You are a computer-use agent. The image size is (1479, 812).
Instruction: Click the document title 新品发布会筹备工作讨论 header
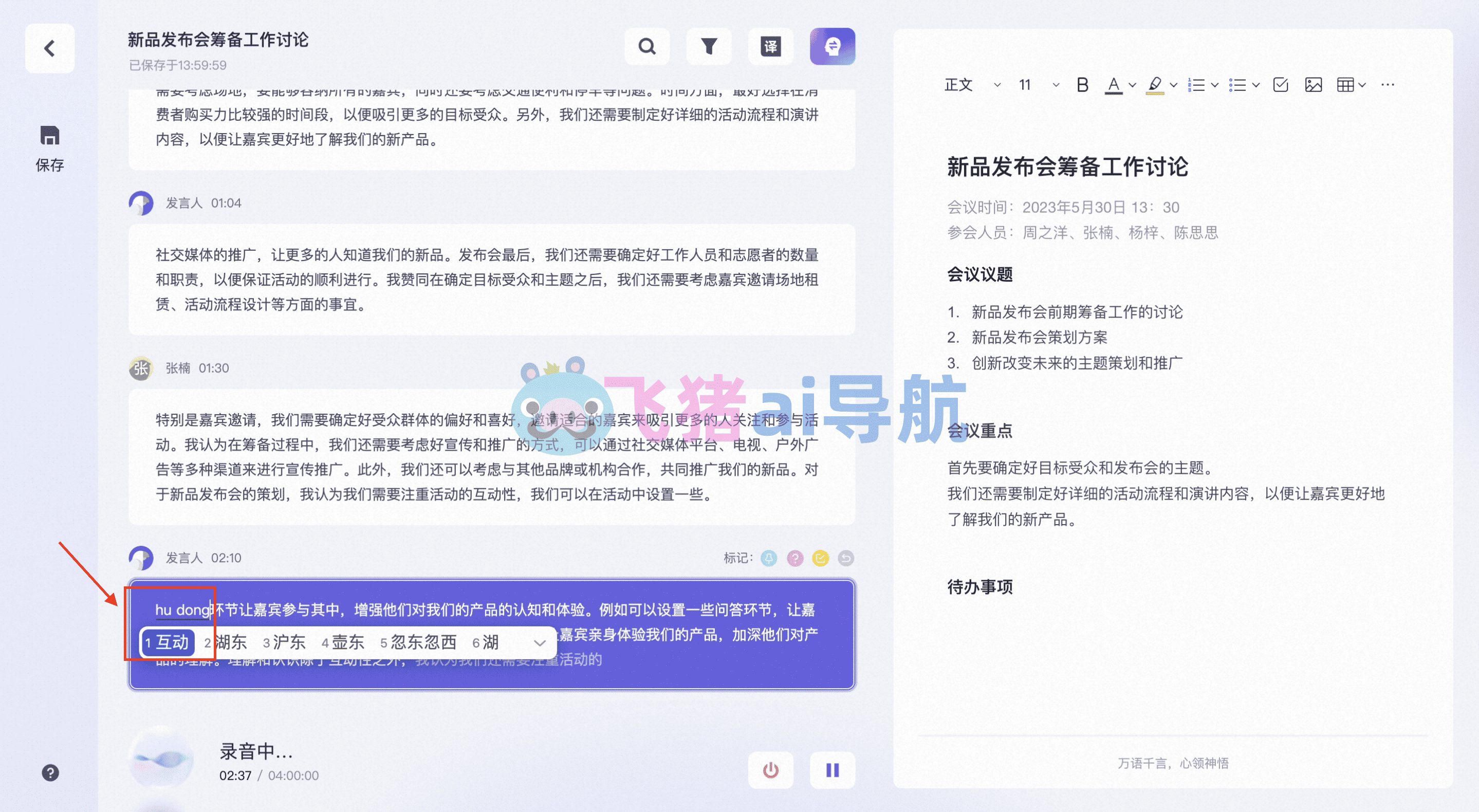tap(218, 40)
